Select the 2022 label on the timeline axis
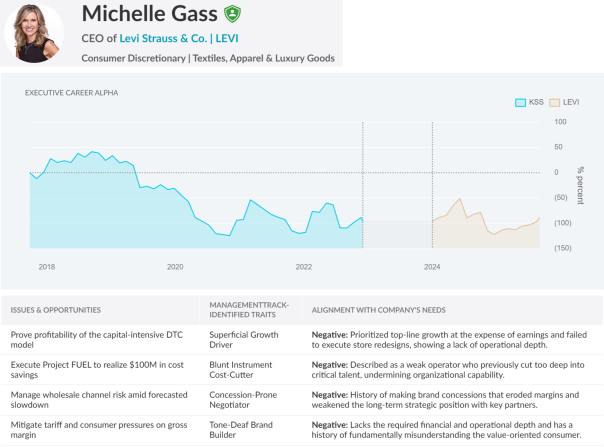Screen dimensions: 604x447 (304, 267)
